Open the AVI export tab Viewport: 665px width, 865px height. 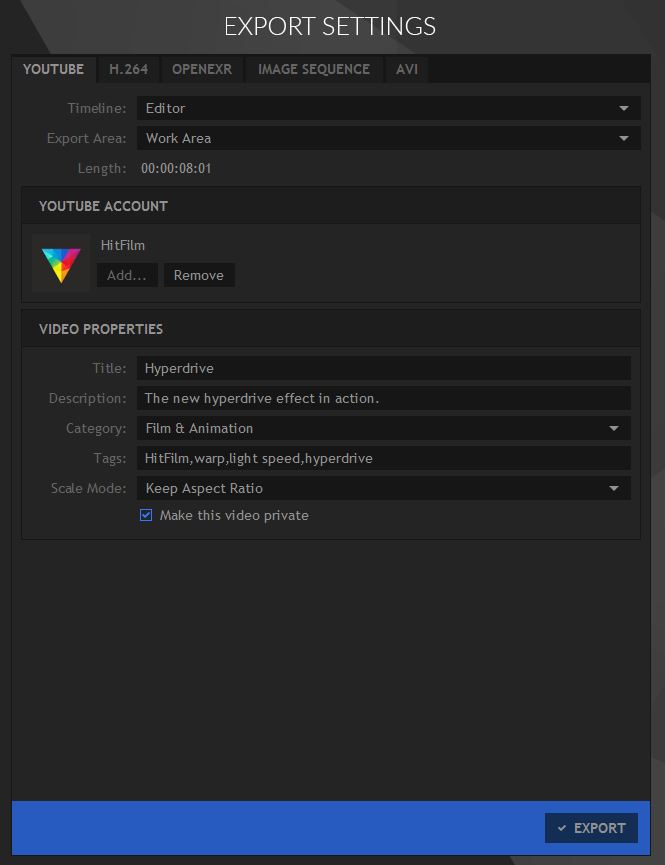pyautogui.click(x=407, y=69)
